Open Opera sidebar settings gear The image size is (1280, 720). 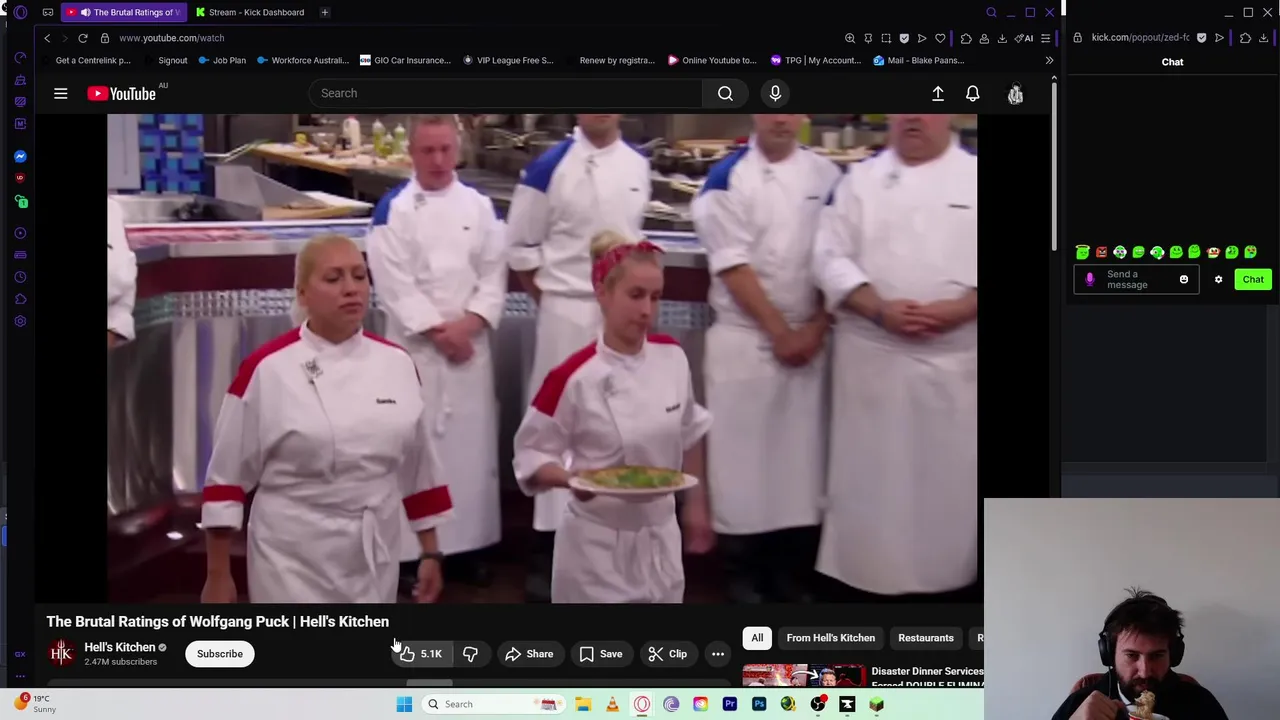20,321
